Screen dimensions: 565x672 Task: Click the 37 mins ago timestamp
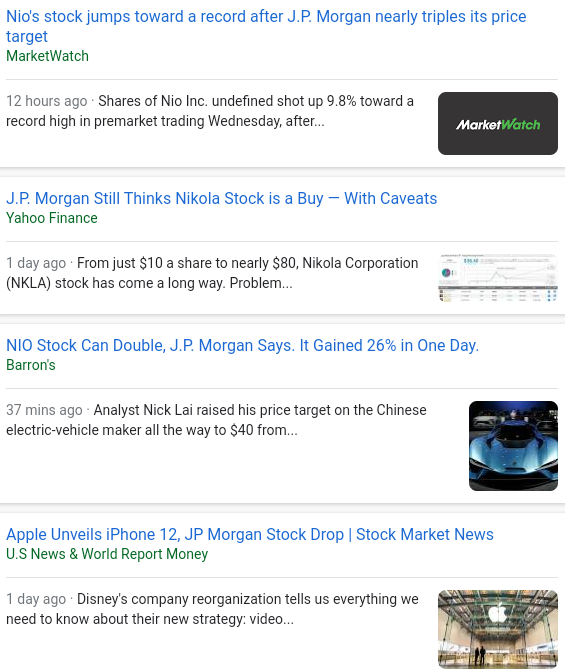44,410
